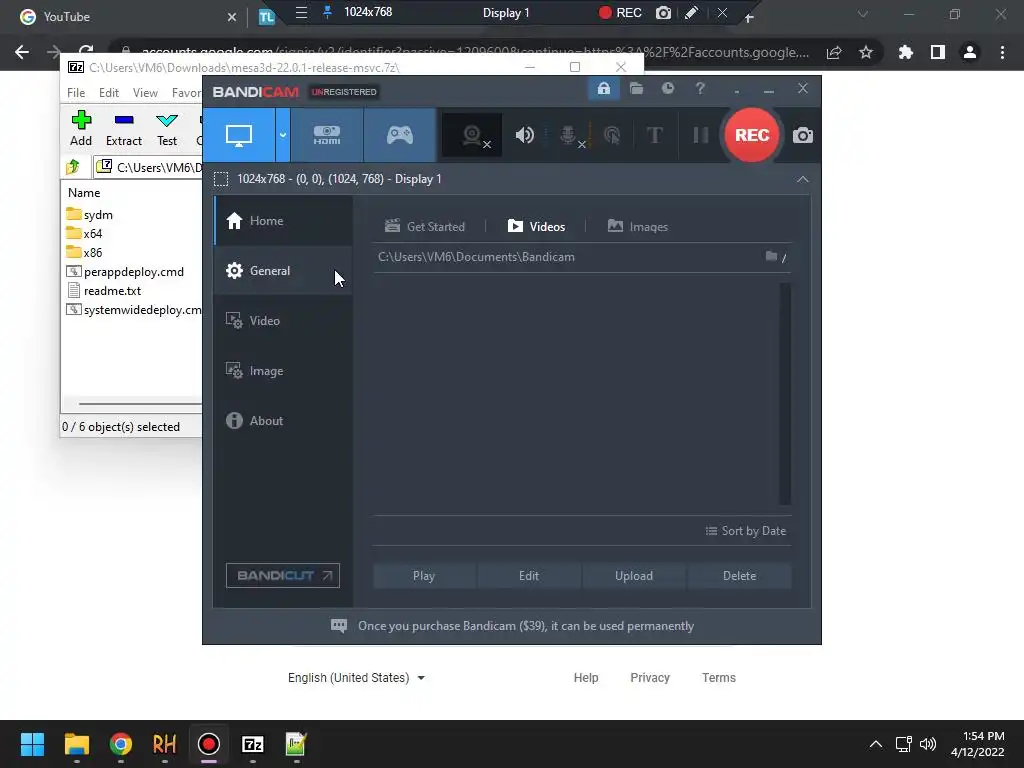Open the 7-Zip Edit menu

(x=108, y=93)
